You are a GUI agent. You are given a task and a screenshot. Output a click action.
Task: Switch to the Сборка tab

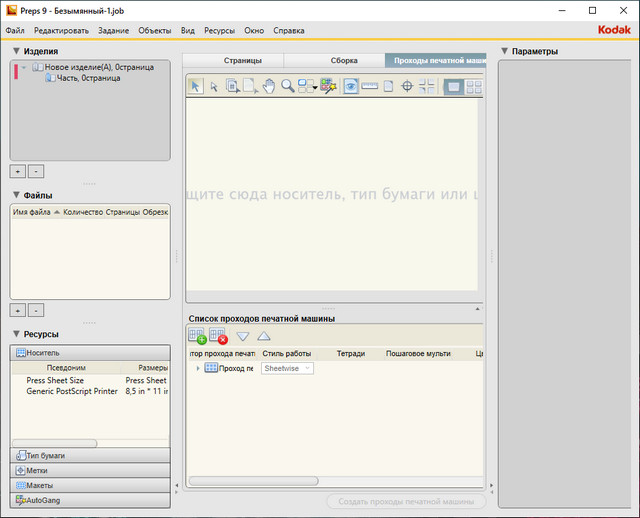coord(343,60)
